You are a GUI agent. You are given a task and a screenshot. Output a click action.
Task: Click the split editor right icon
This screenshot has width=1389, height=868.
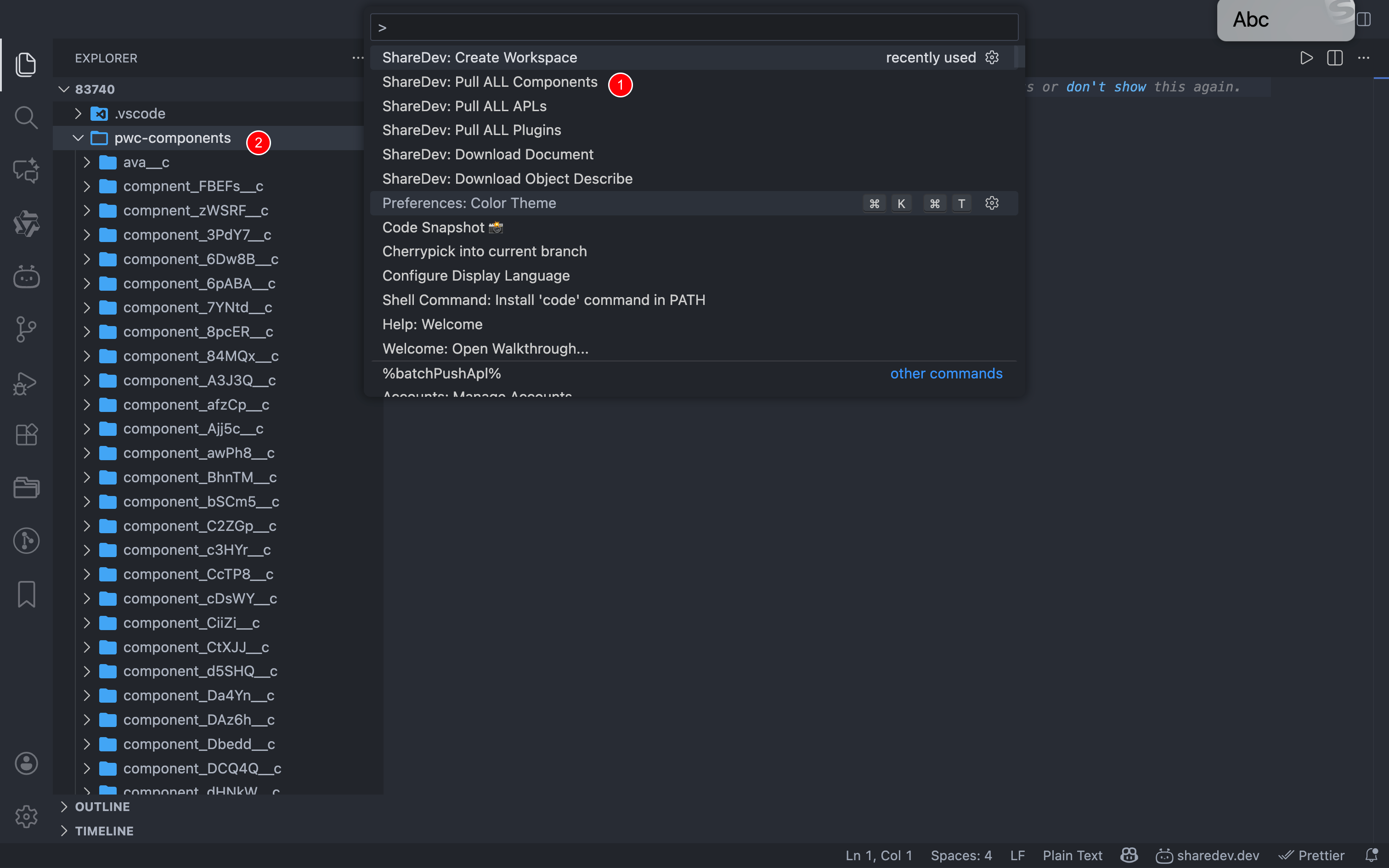(1334, 58)
